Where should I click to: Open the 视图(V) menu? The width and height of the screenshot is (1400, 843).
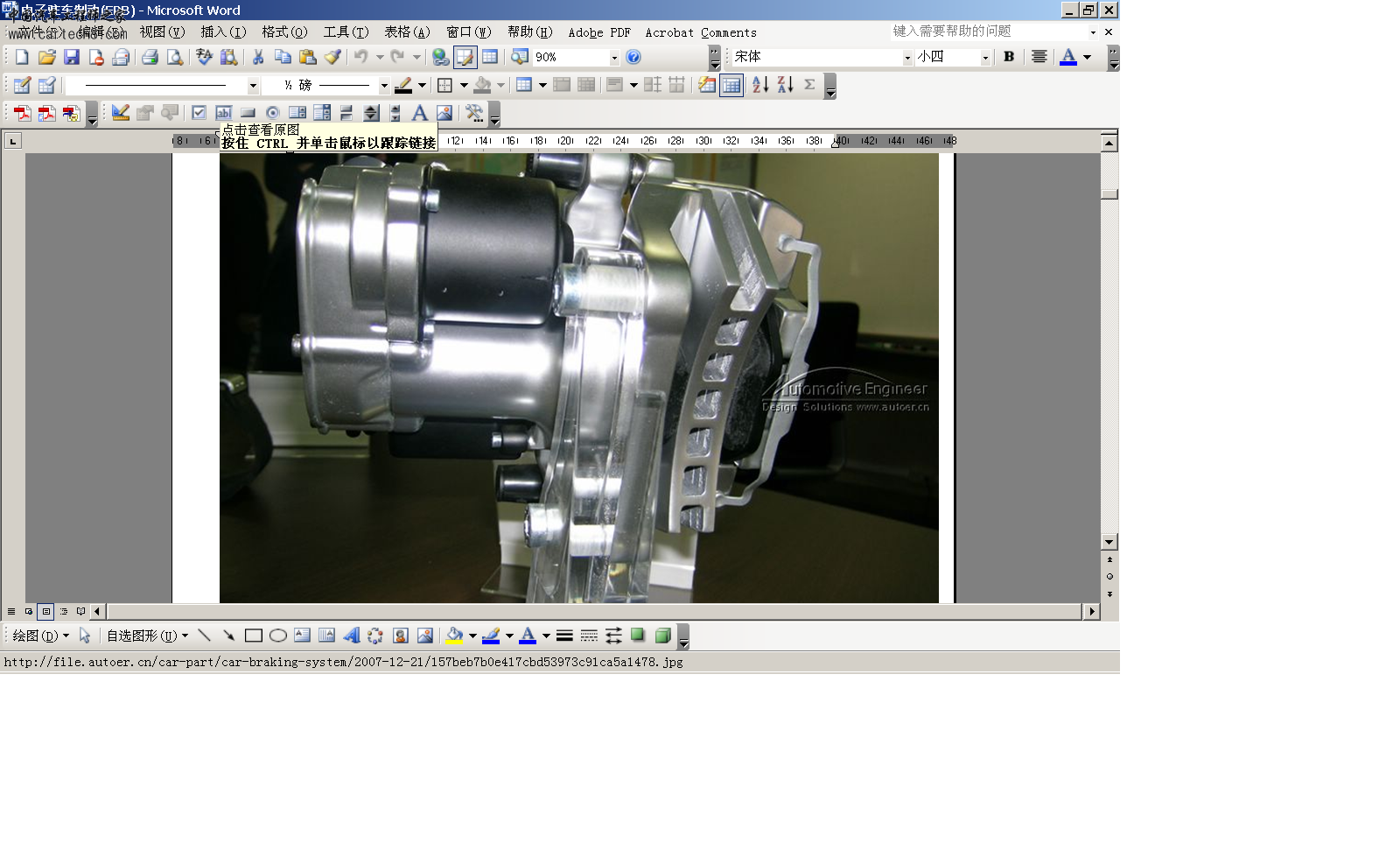point(162,32)
